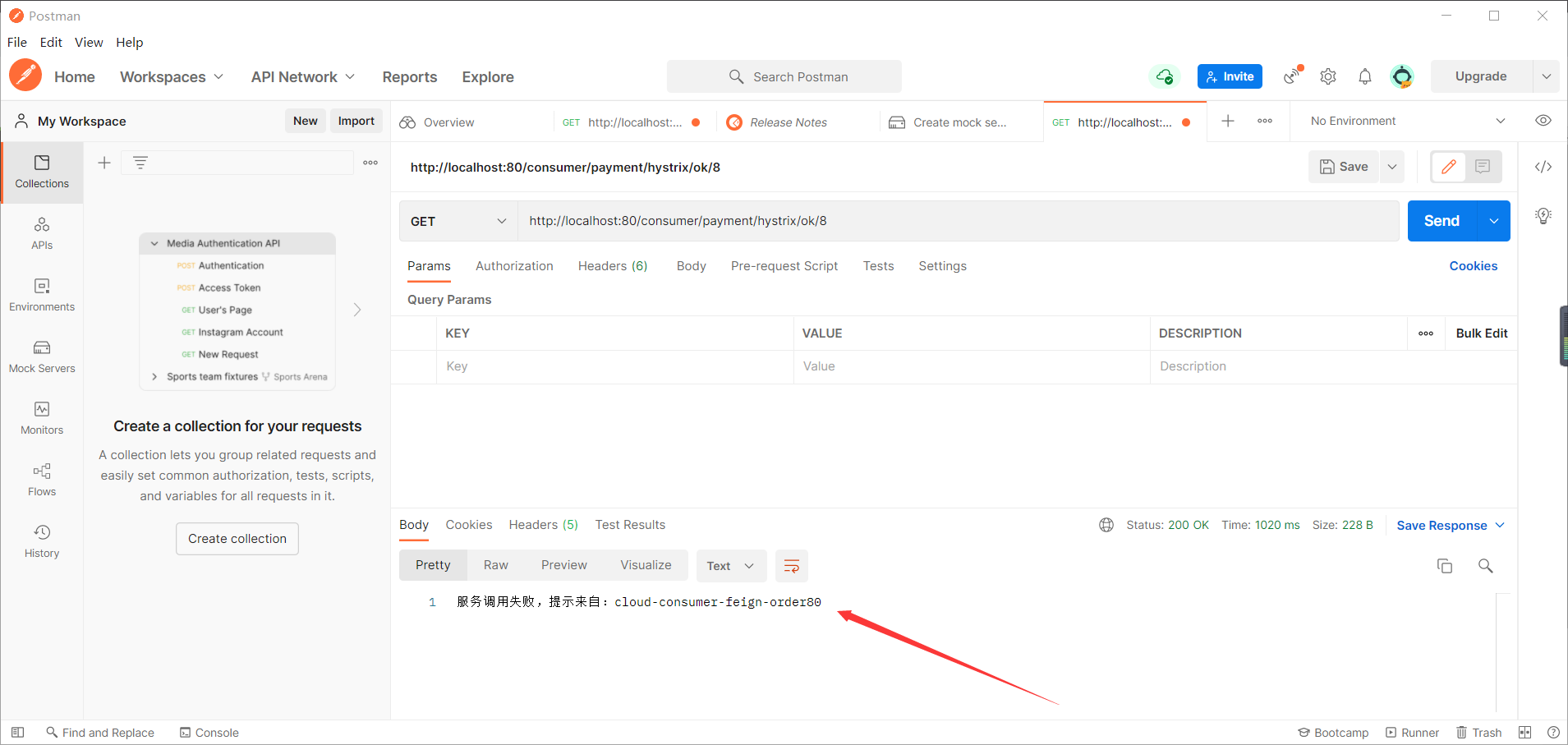Open the API Network dropdown
The image size is (1568, 745).
pos(303,76)
